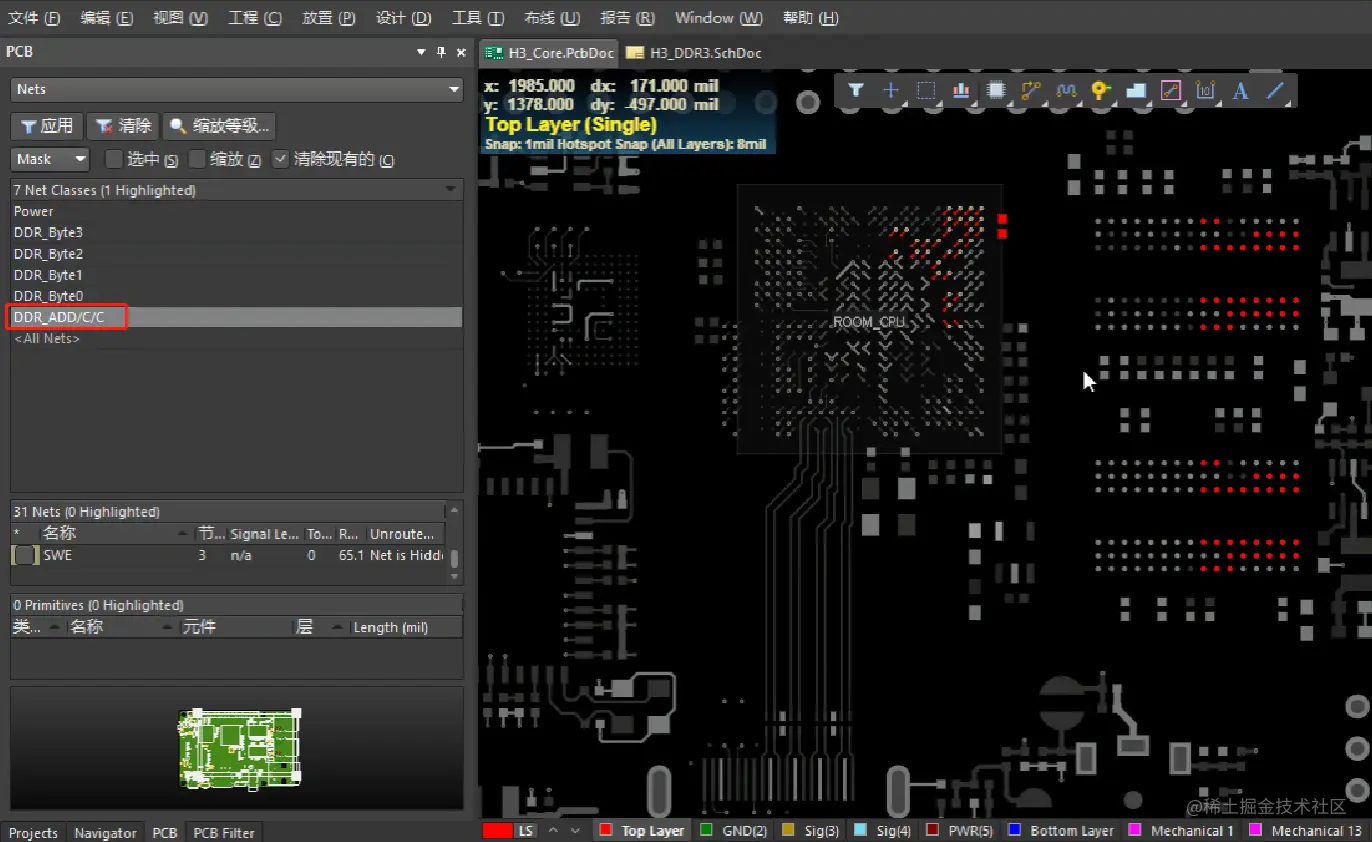Expand the 7 Net Classes dropdown list

click(451, 189)
